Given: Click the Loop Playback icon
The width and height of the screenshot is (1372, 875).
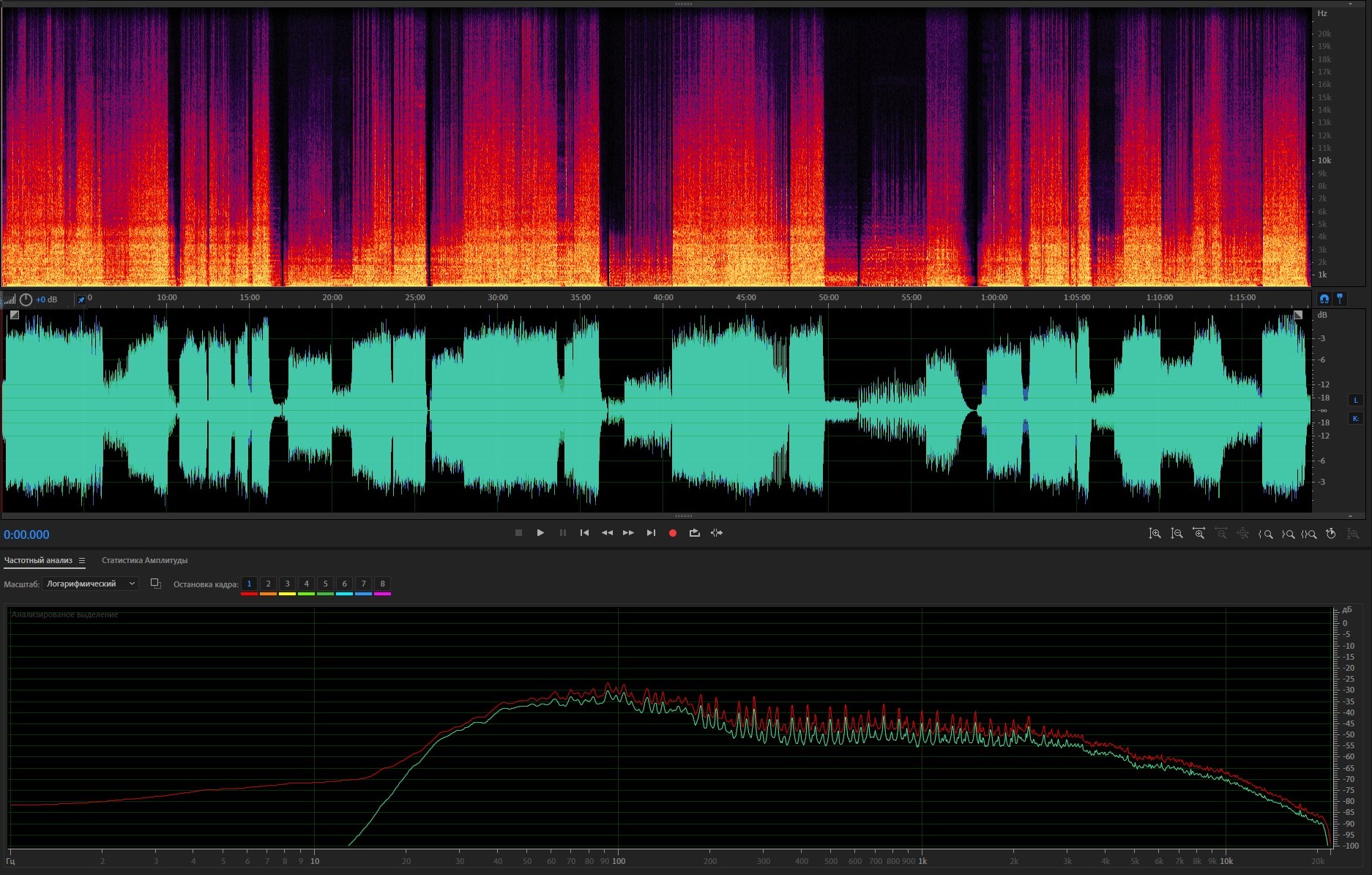Looking at the screenshot, I should [694, 533].
